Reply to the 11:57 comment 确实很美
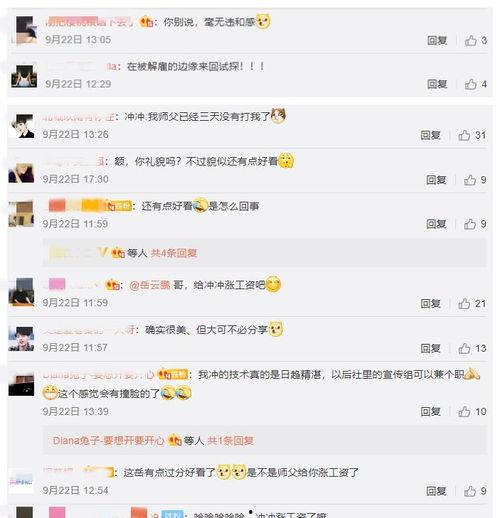The height and width of the screenshot is (518, 500). tap(430, 348)
